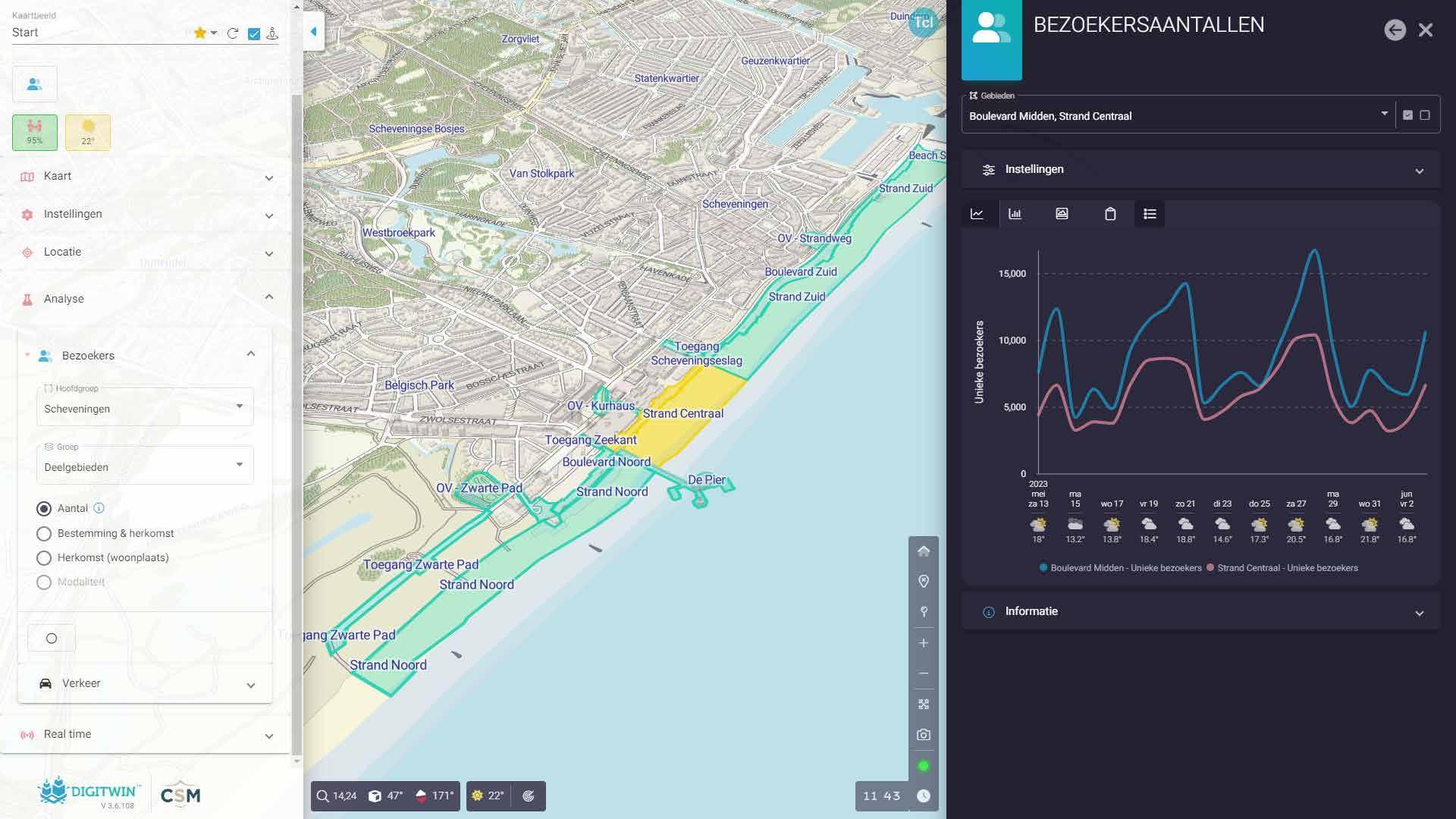The height and width of the screenshot is (819, 1456).
Task: Open the clipboard icon in chart toolbar
Action: (1110, 214)
